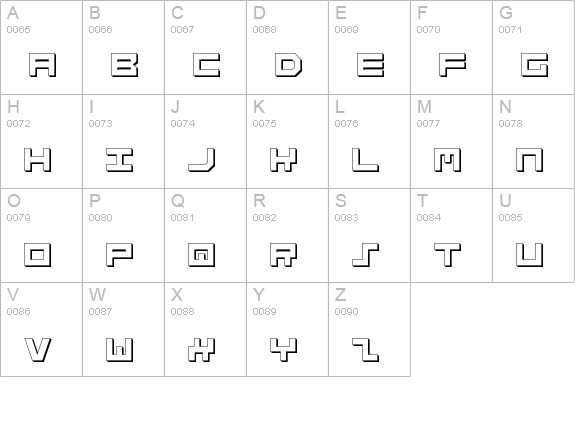Click the N glyph coded 0078
This screenshot has height=421, width=575.
(x=534, y=142)
